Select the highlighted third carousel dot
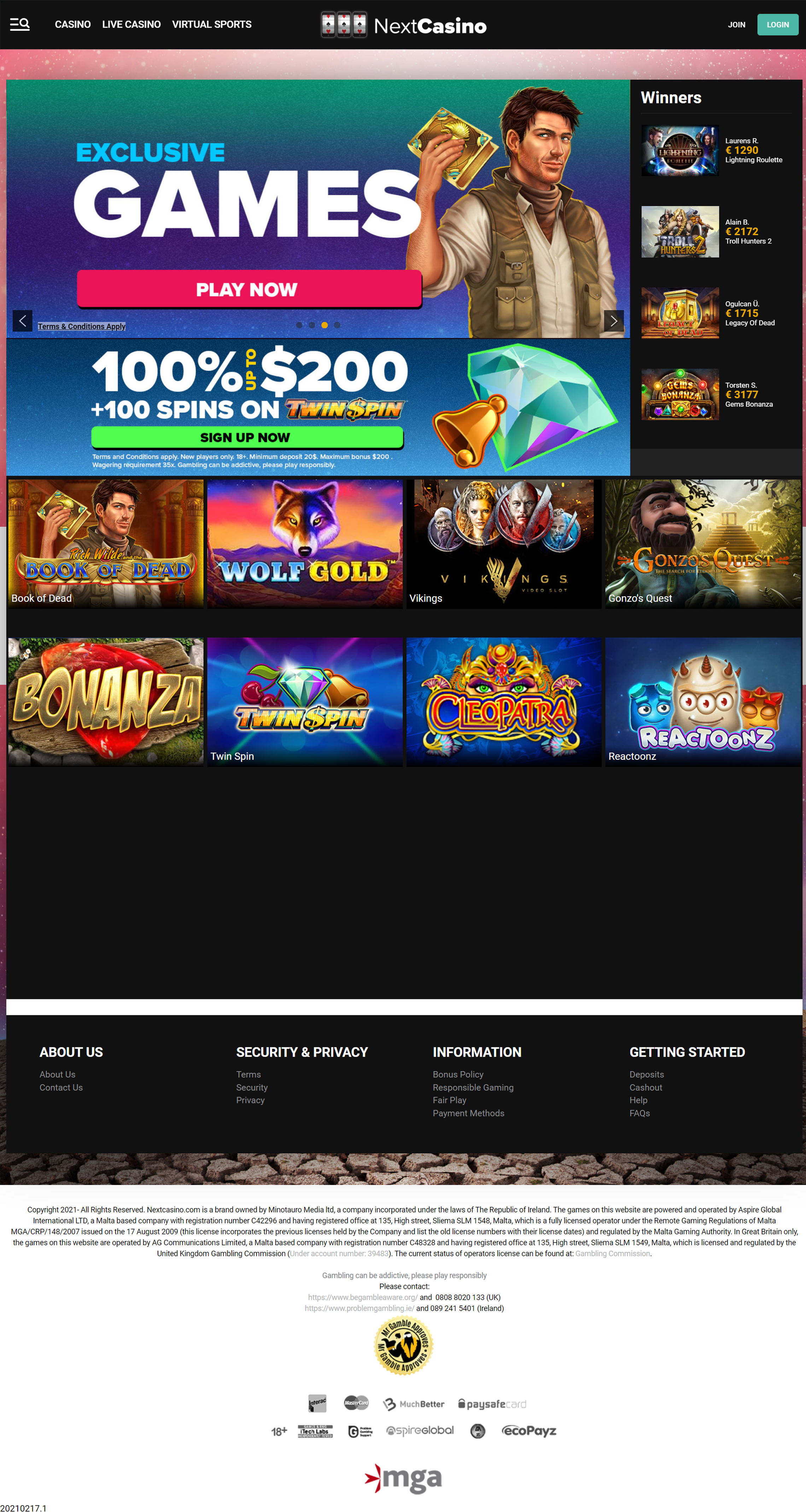 pyautogui.click(x=325, y=325)
